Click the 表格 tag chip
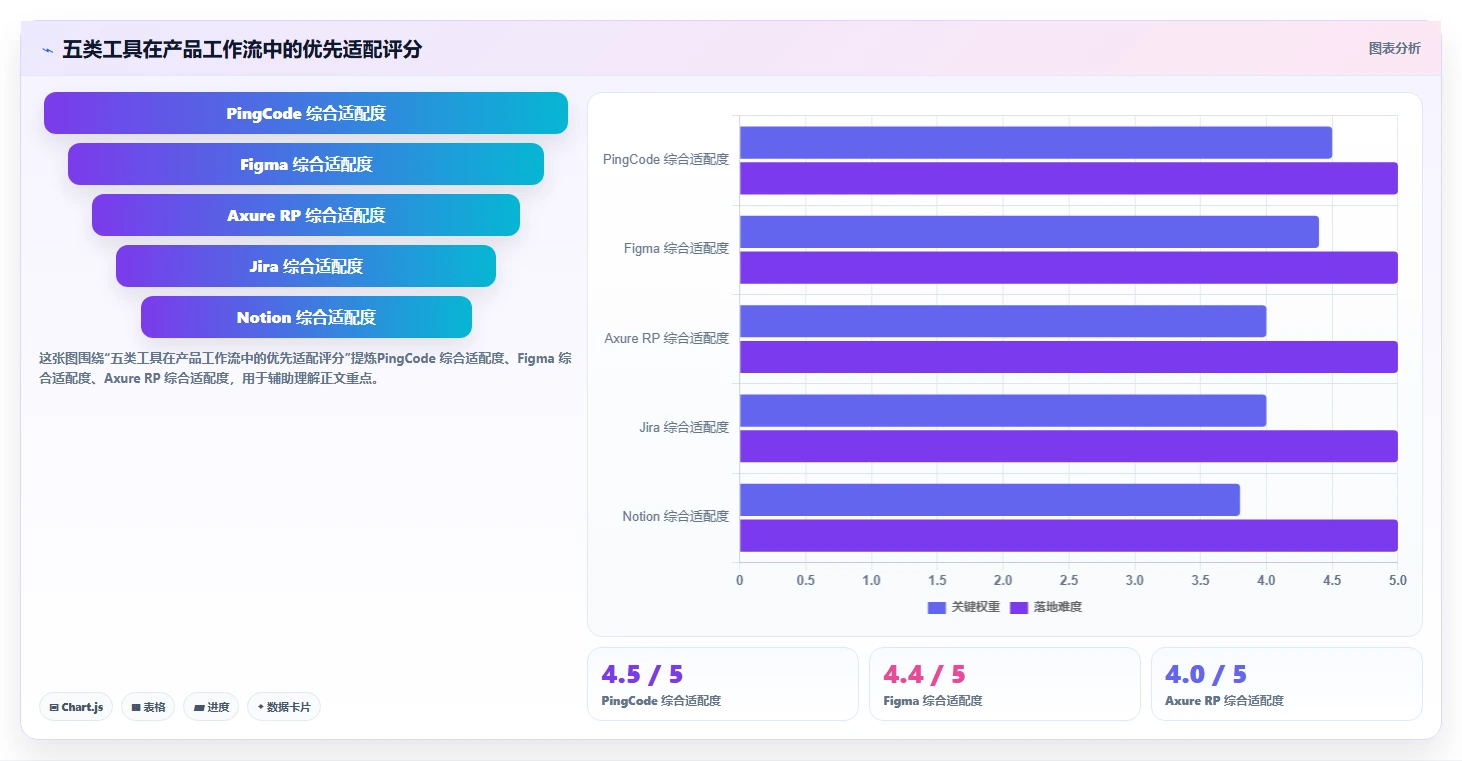The image size is (1462, 761). coord(148,707)
